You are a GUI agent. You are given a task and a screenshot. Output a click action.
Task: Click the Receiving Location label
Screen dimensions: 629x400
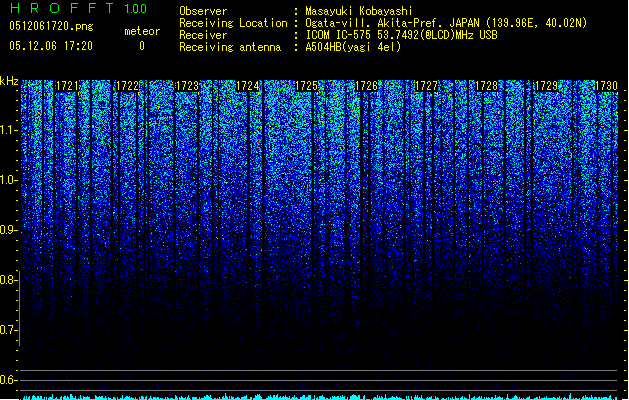click(x=233, y=23)
